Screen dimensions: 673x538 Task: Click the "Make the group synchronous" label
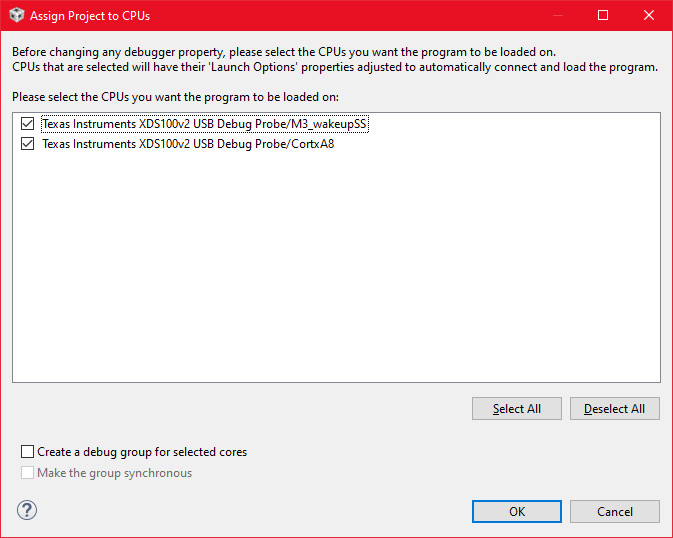coord(114,473)
